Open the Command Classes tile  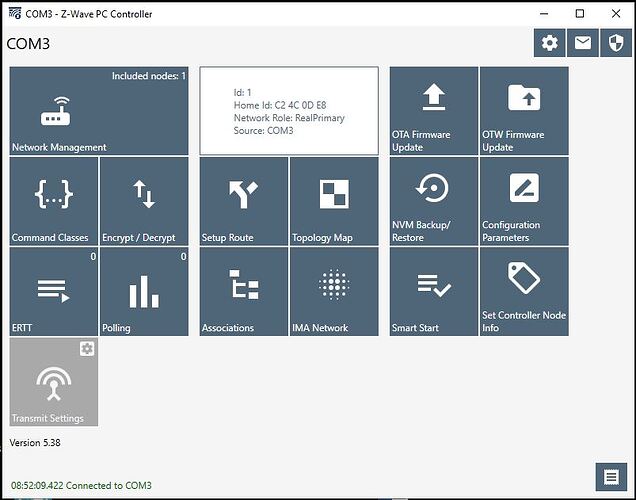54,201
